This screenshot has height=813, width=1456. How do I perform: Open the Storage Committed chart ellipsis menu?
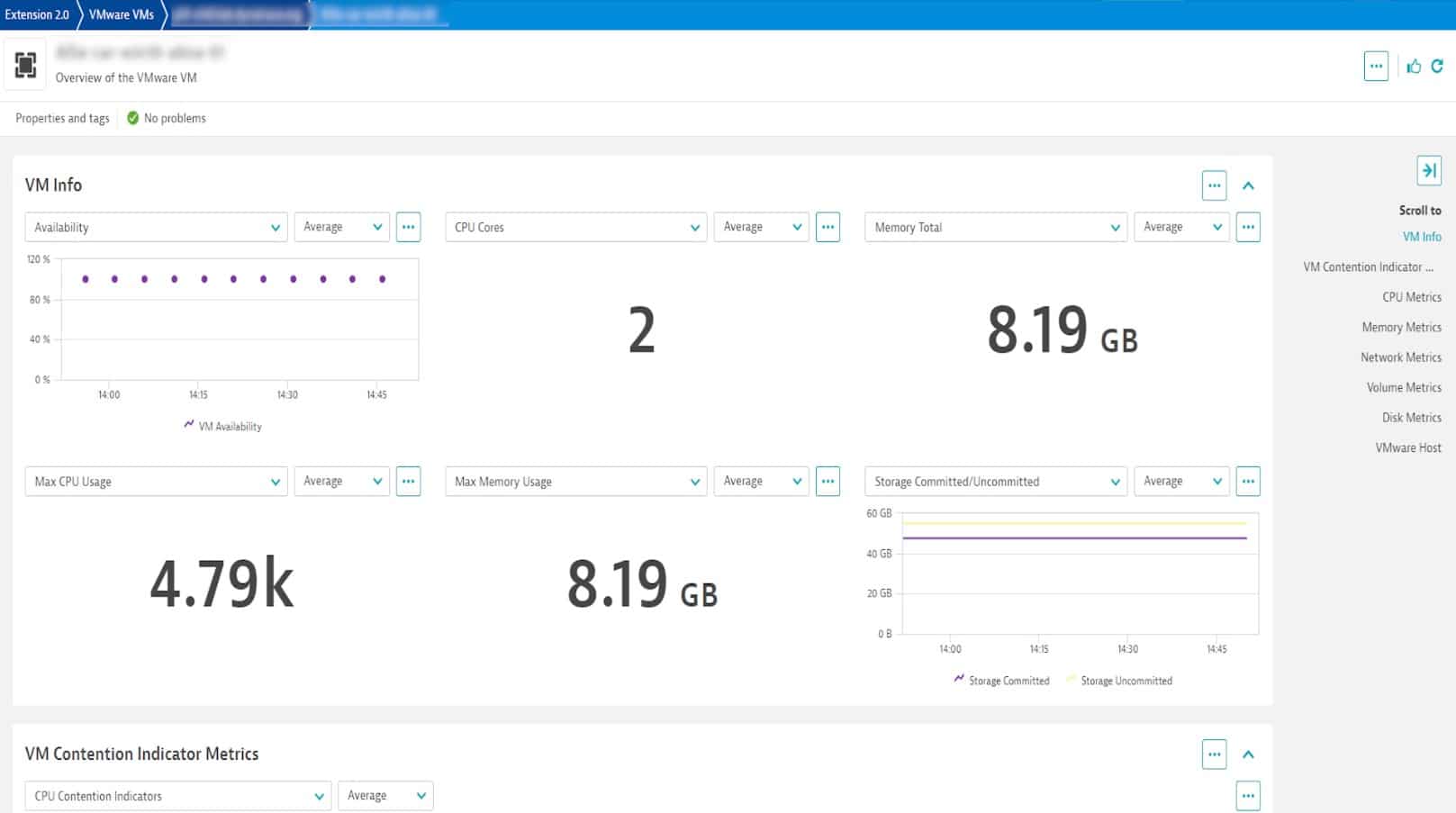point(1248,481)
